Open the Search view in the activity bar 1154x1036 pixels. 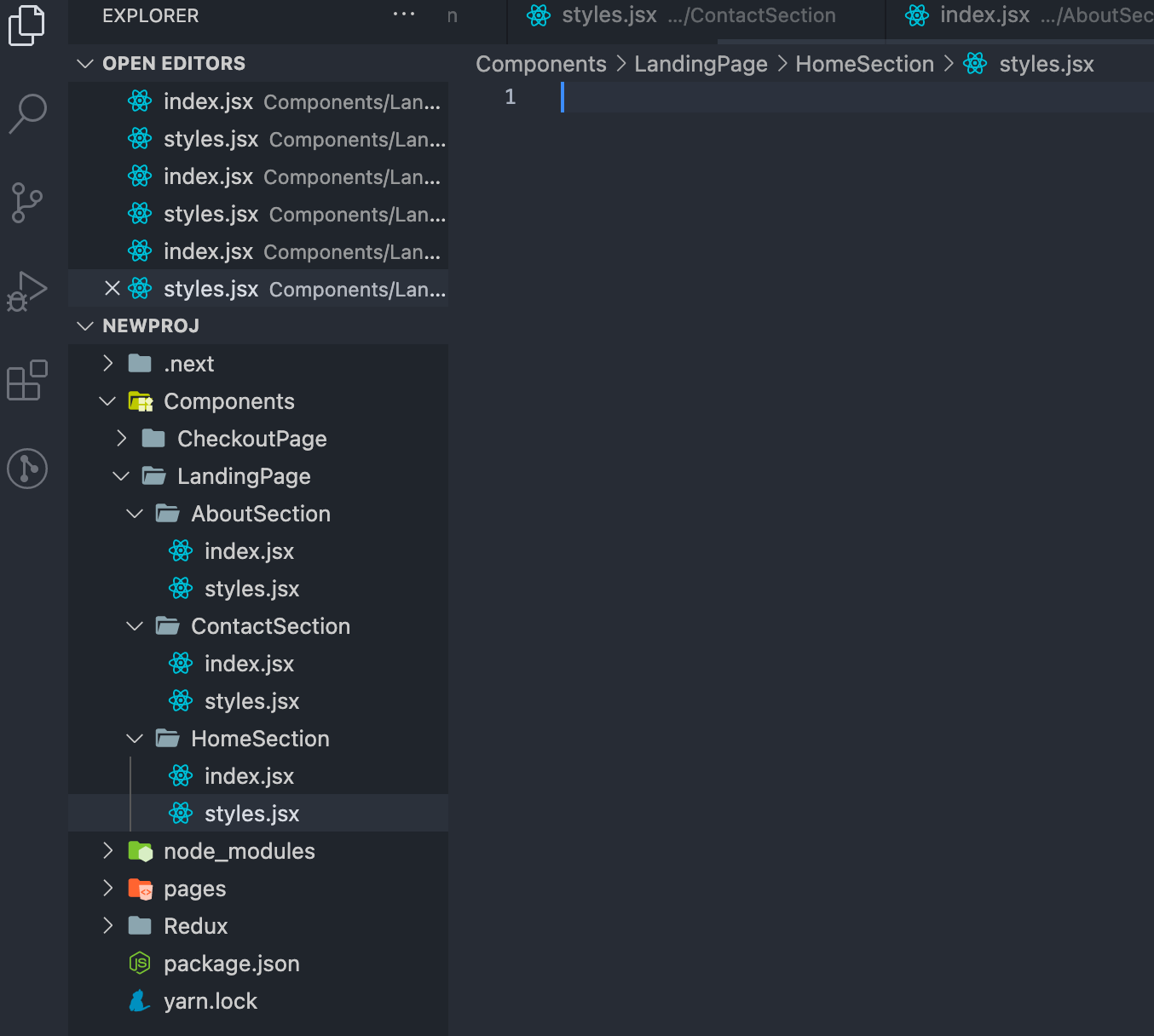27,113
